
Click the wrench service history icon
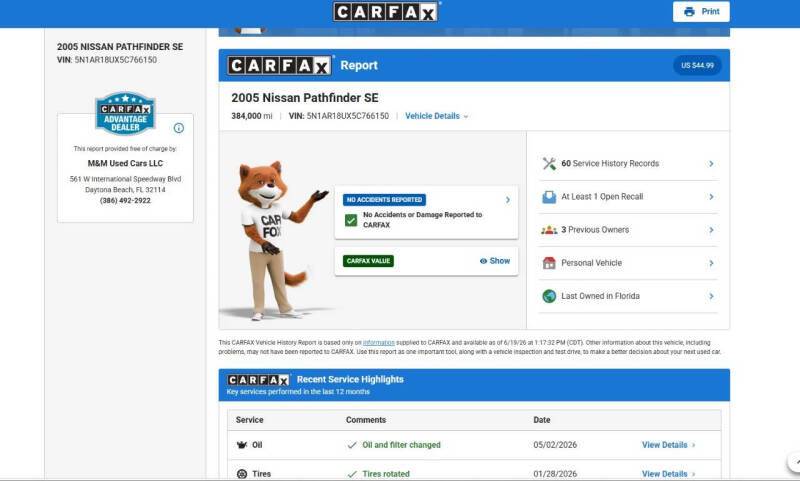[549, 164]
